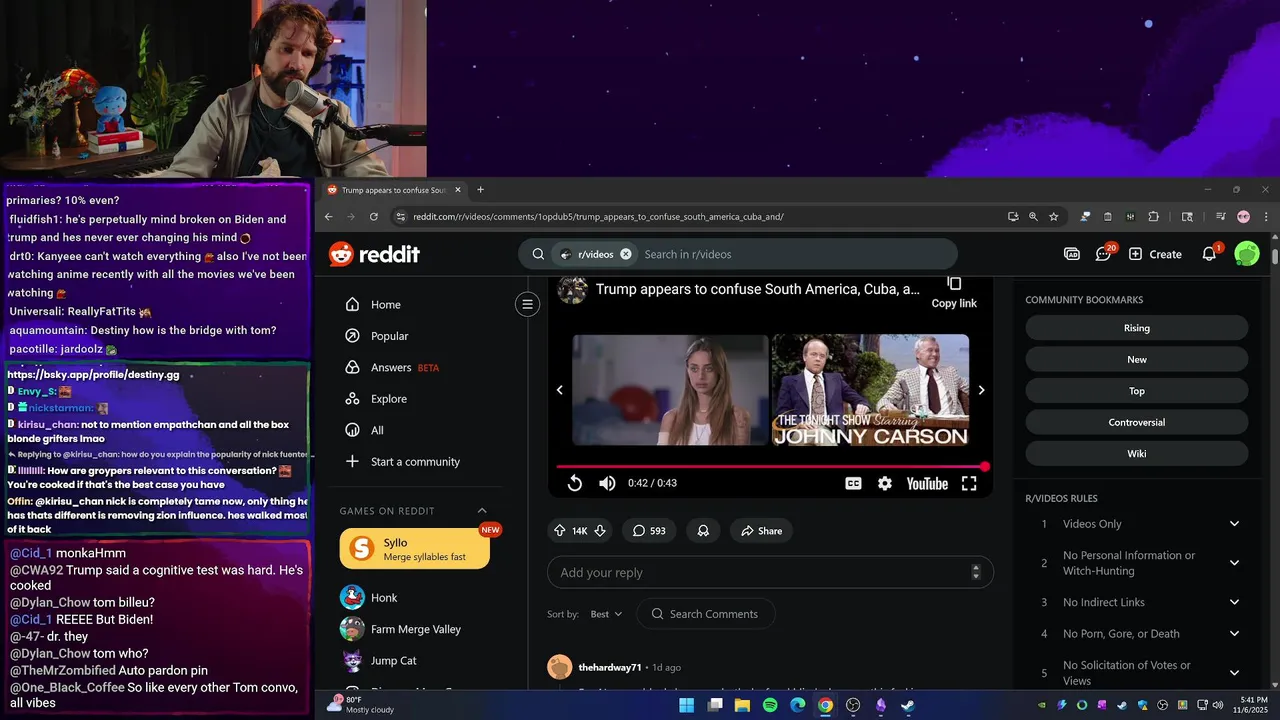The height and width of the screenshot is (720, 1280).
Task: Open YouTube player settings gear
Action: point(885,483)
